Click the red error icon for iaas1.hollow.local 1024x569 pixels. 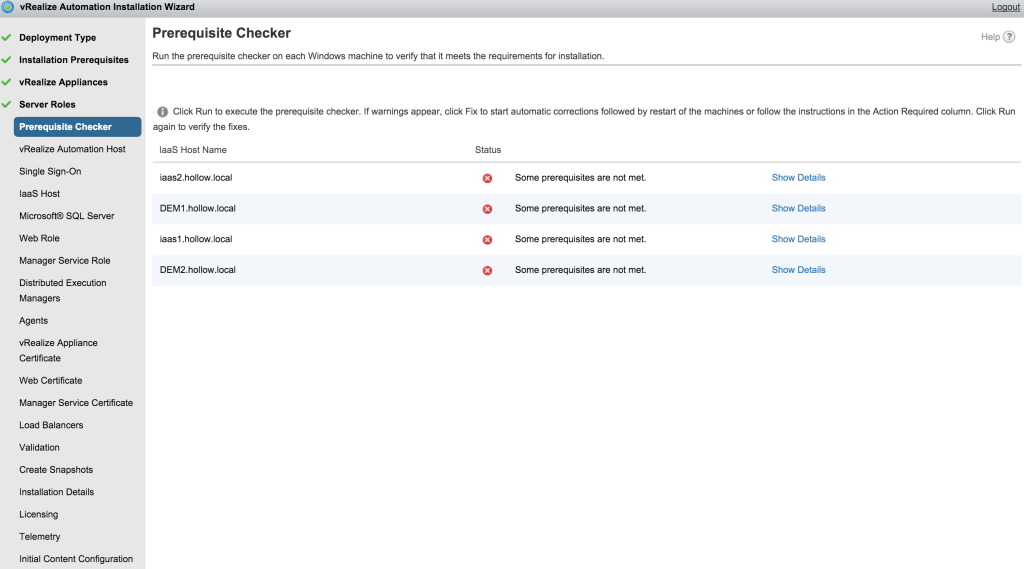tap(487, 240)
